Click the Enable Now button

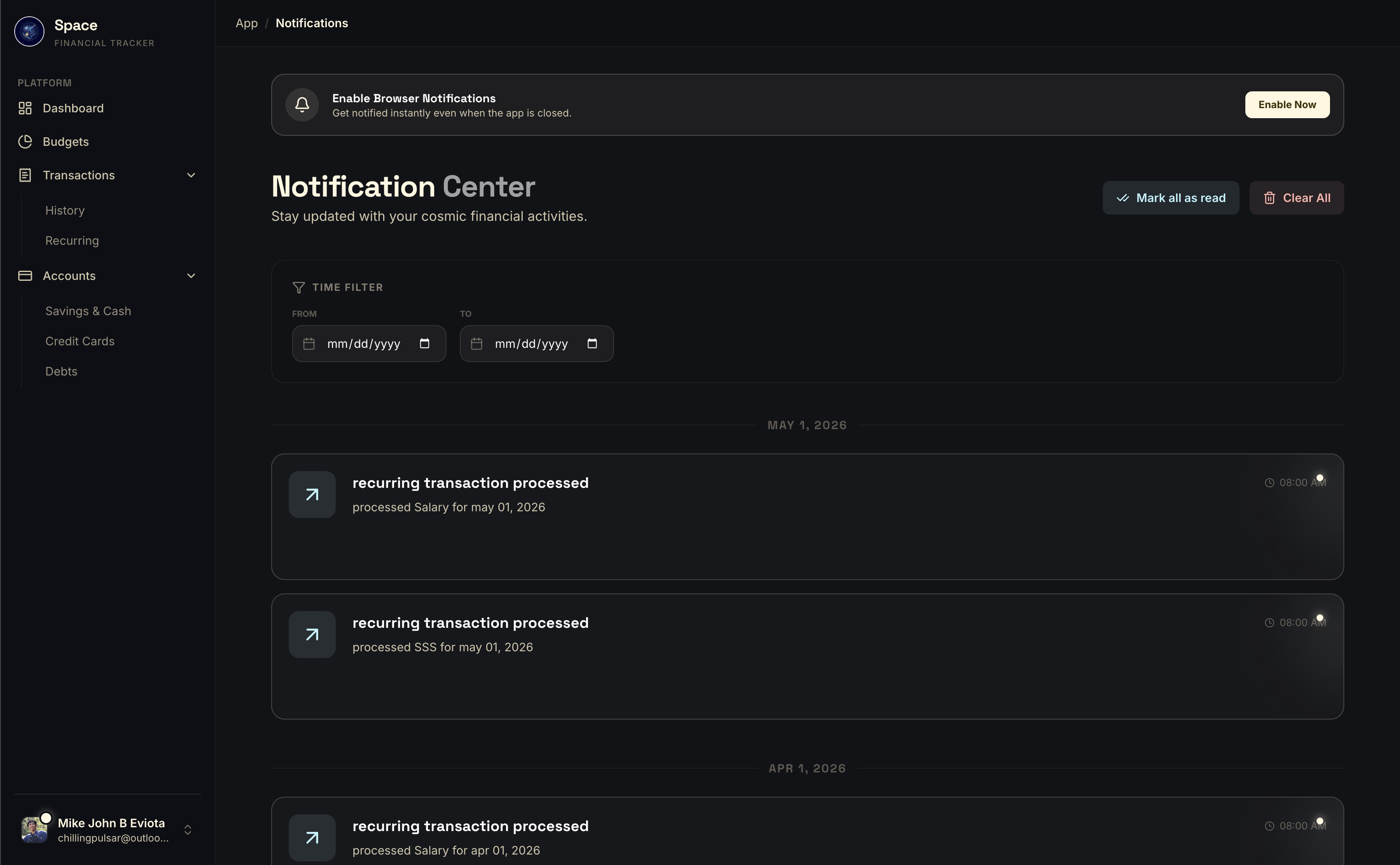[x=1287, y=105]
